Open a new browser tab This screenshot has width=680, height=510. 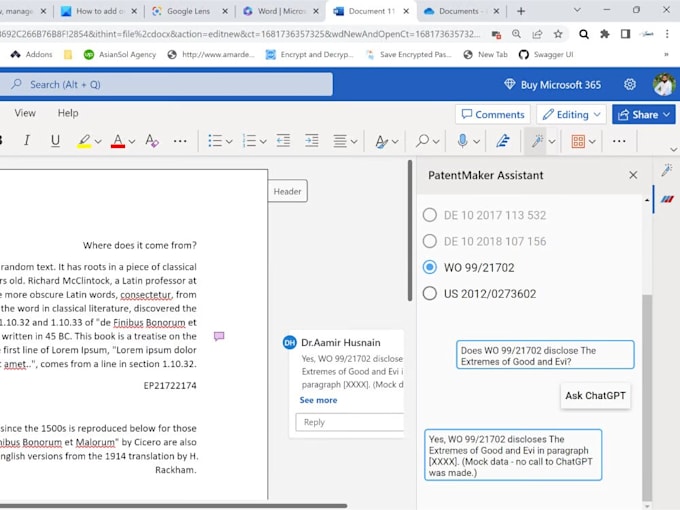[x=521, y=11]
